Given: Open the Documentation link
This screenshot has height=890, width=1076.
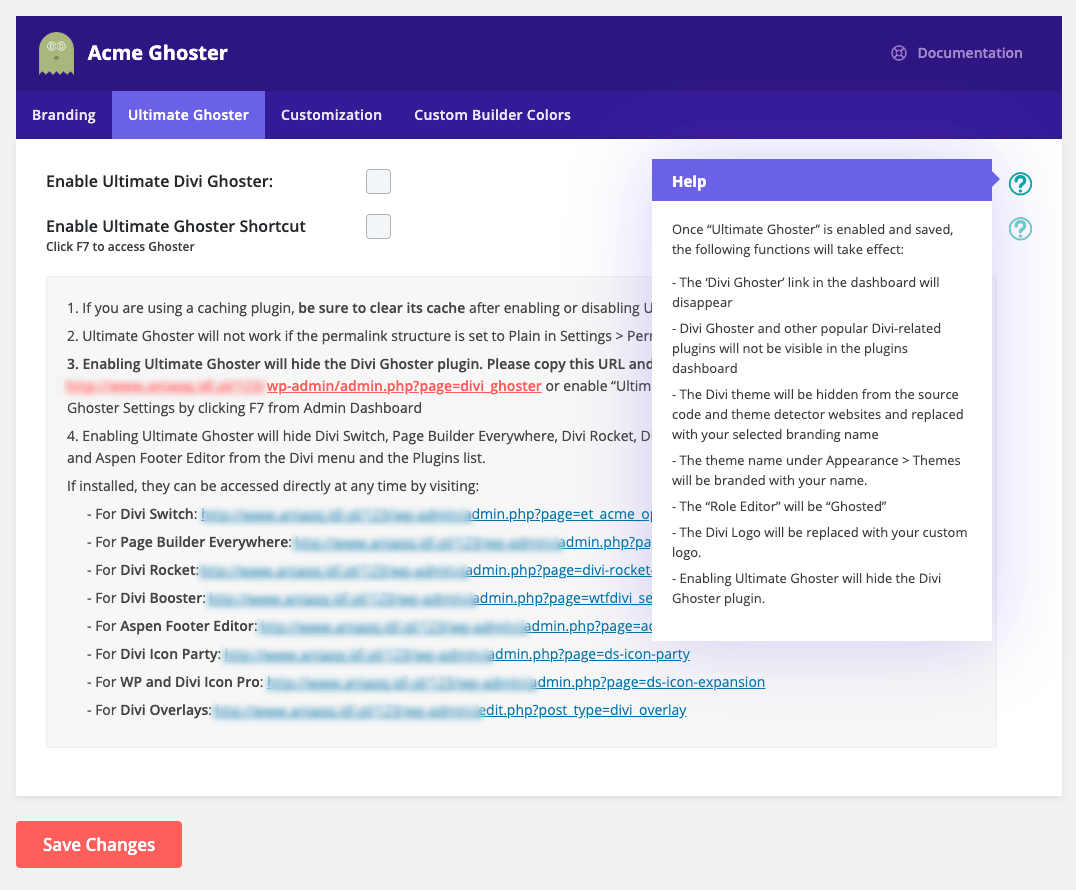Looking at the screenshot, I should click(957, 53).
